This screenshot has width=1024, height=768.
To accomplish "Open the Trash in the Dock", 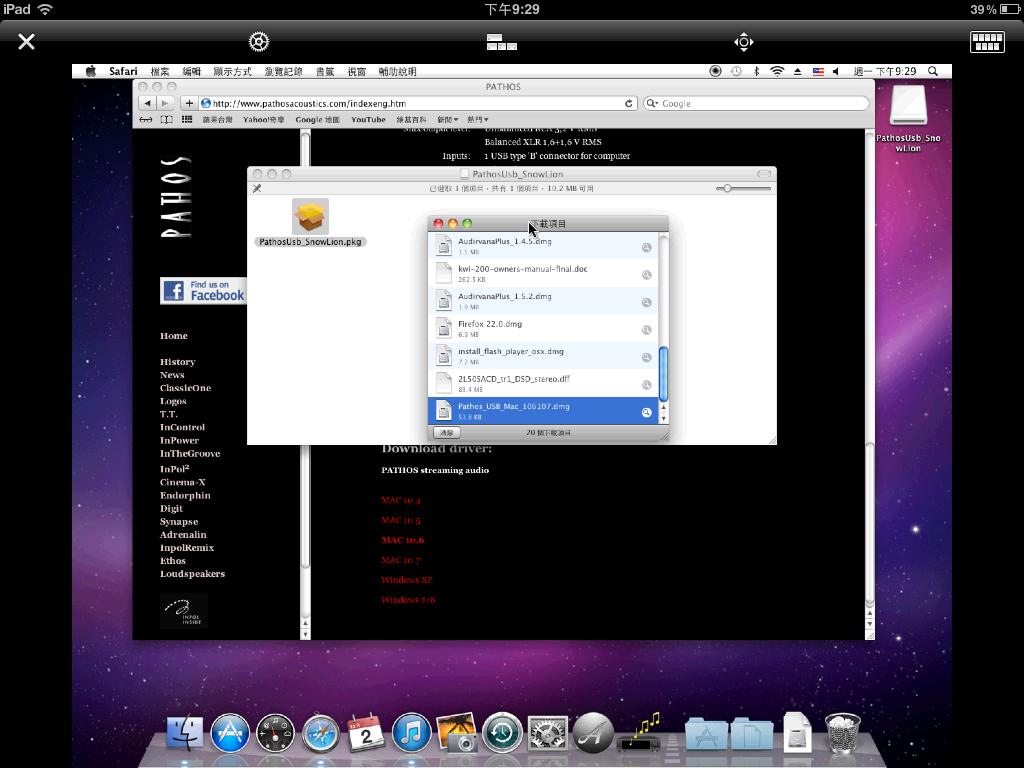I will point(842,733).
